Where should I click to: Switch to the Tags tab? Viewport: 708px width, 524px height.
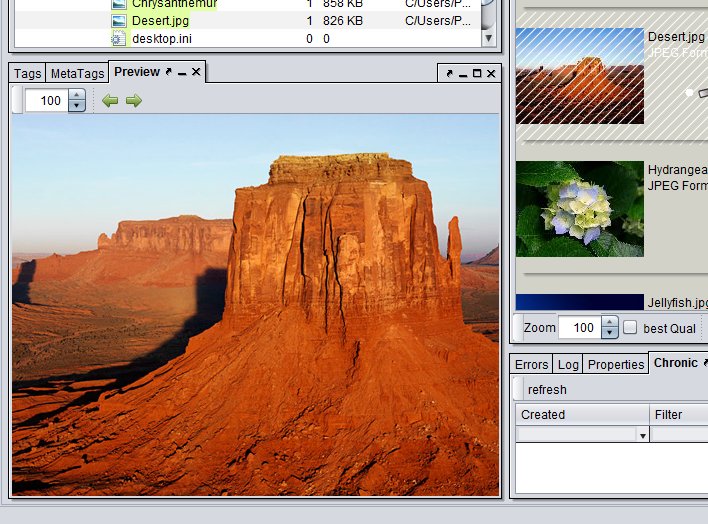point(28,73)
